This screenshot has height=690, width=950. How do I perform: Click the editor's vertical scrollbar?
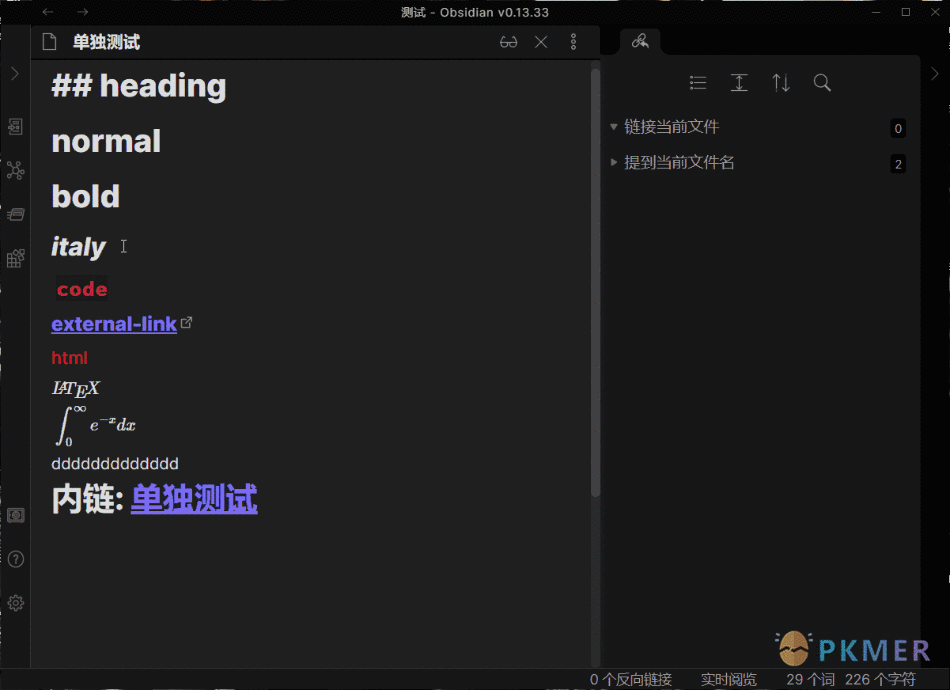click(595, 282)
